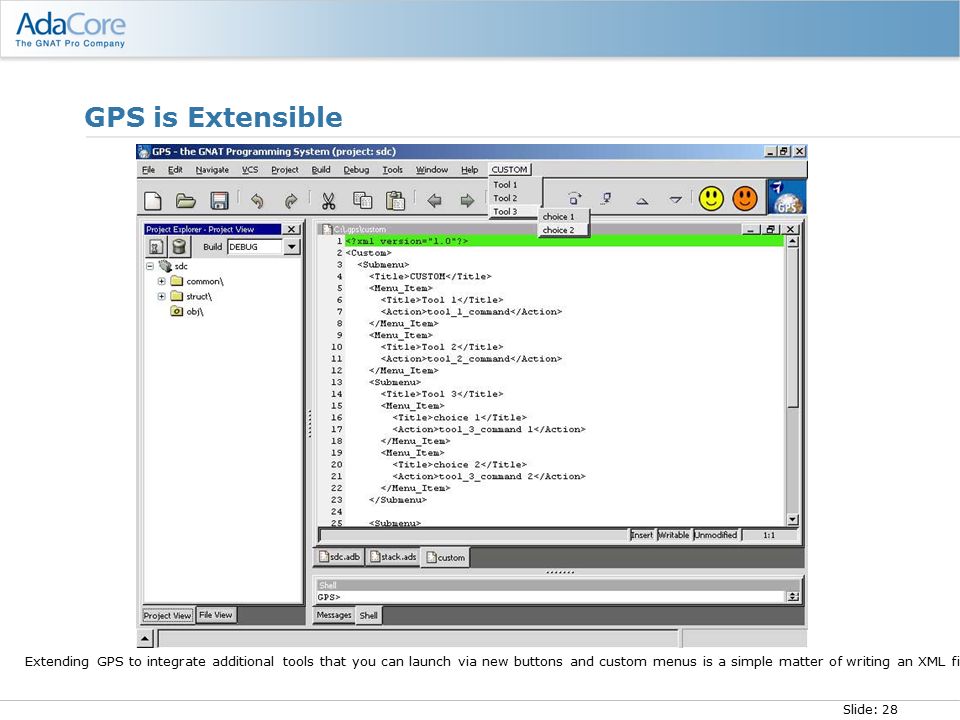
Task: Open the Window menu
Action: coord(432,170)
